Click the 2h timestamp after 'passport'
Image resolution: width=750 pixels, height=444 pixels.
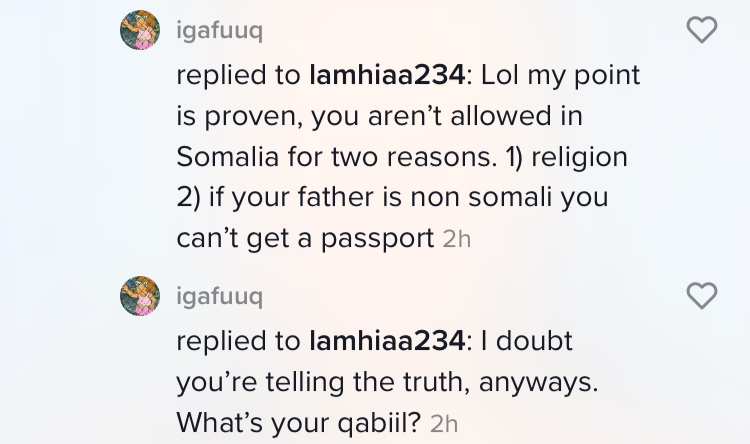[x=456, y=239]
